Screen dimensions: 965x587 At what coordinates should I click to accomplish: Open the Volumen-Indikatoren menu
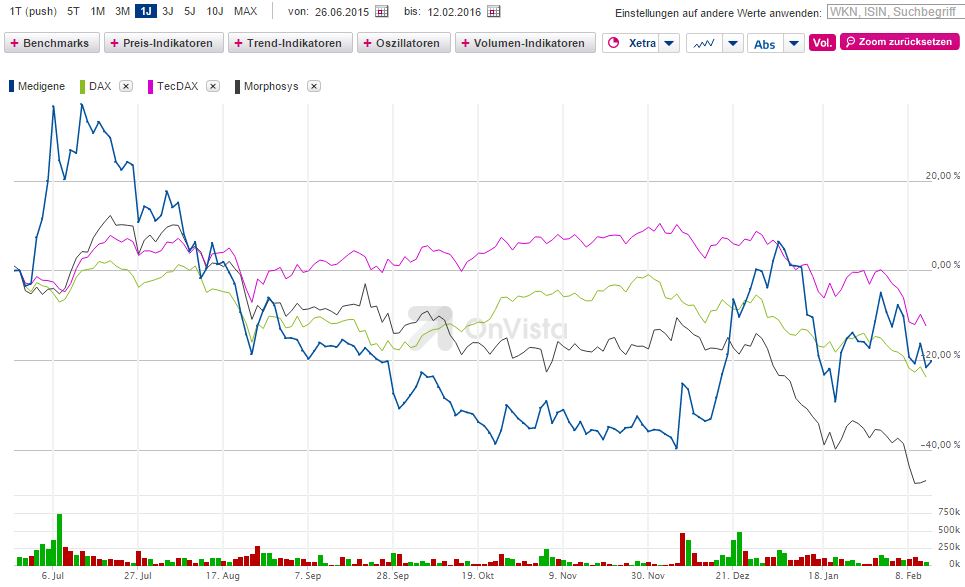point(525,43)
